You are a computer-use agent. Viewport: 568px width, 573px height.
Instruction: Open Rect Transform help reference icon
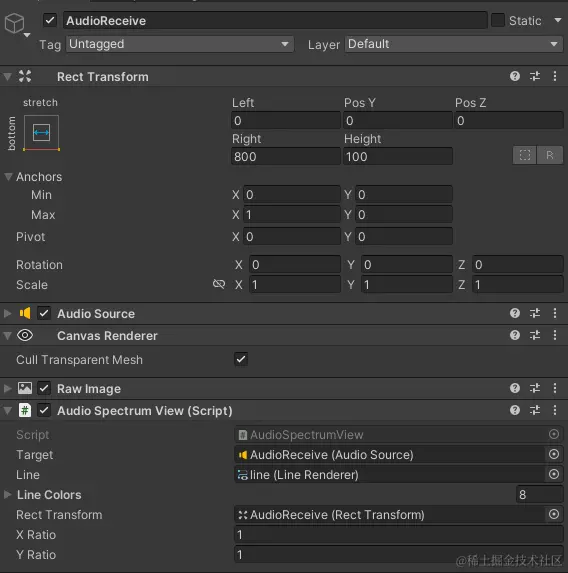point(515,76)
